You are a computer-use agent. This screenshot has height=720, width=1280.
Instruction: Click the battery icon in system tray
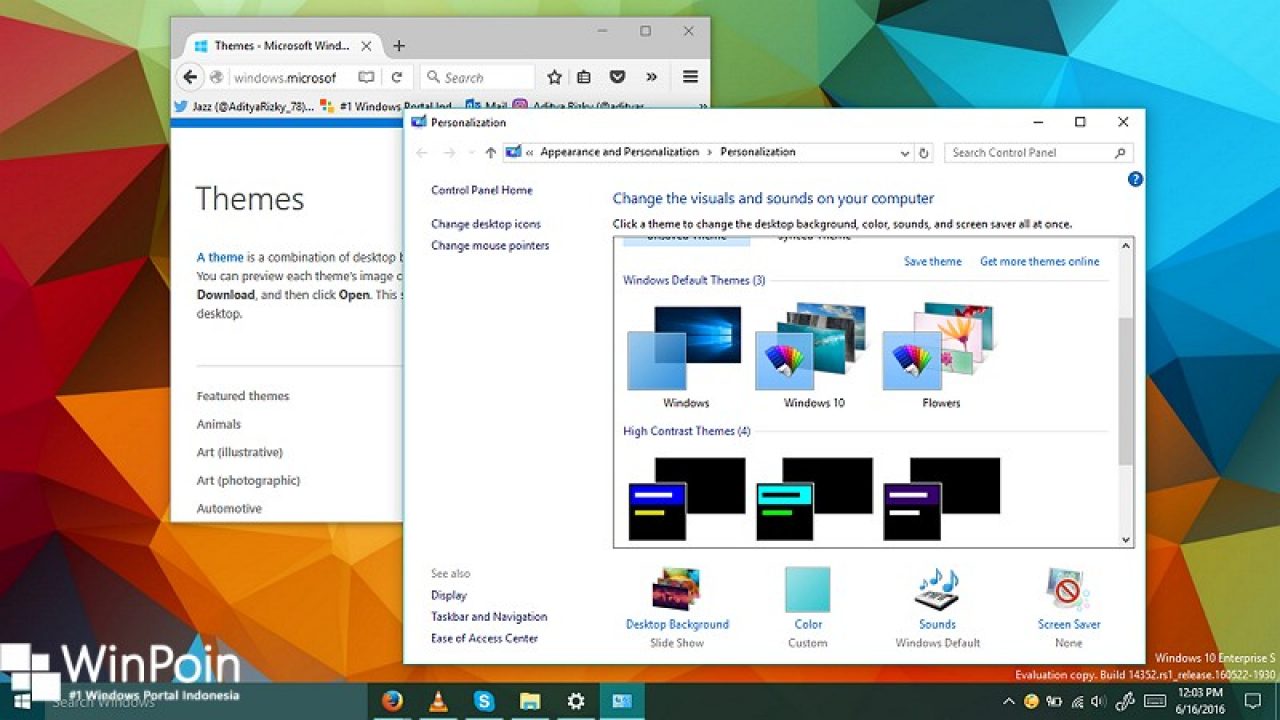click(x=1054, y=701)
